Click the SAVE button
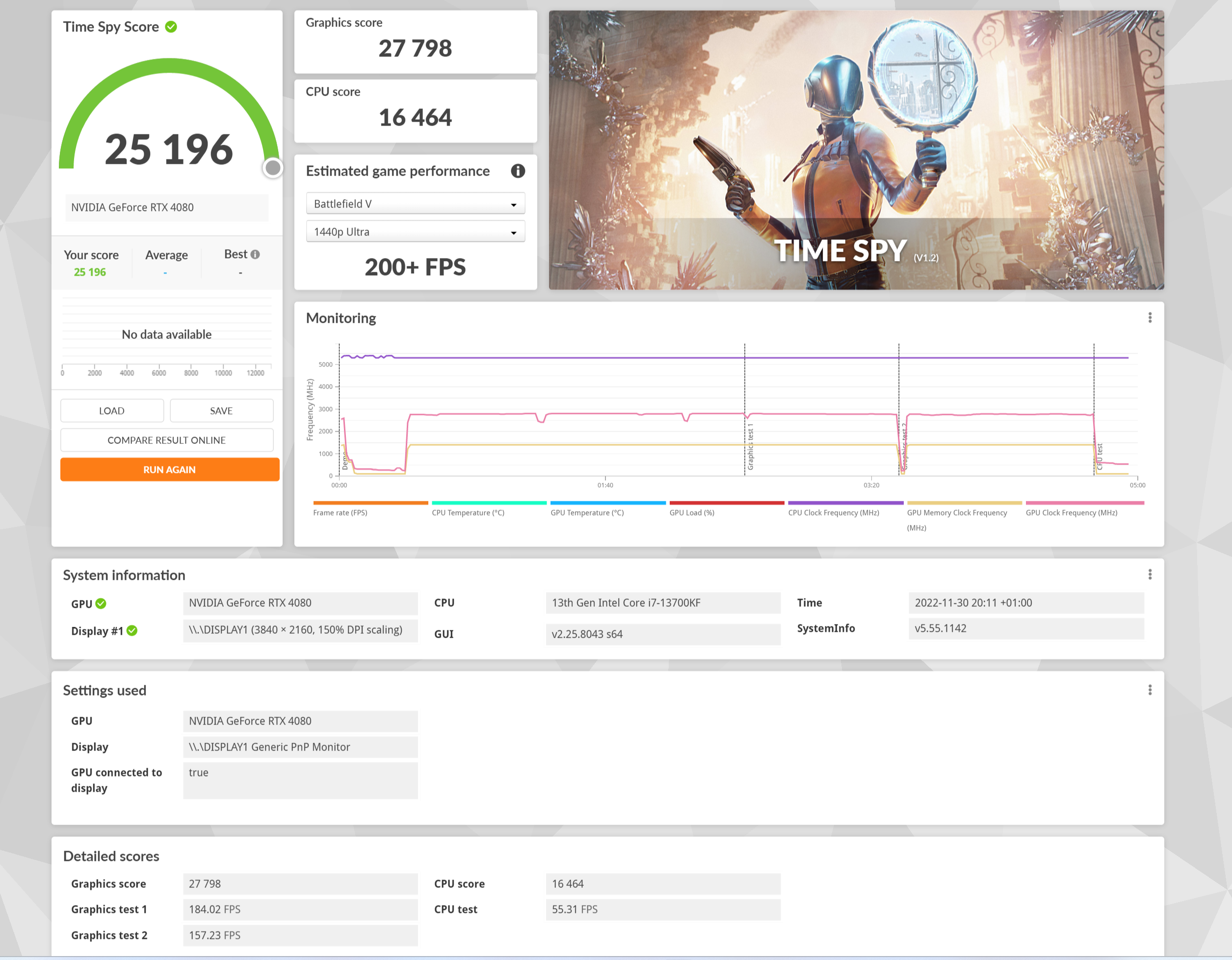The image size is (1232, 960). point(221,411)
